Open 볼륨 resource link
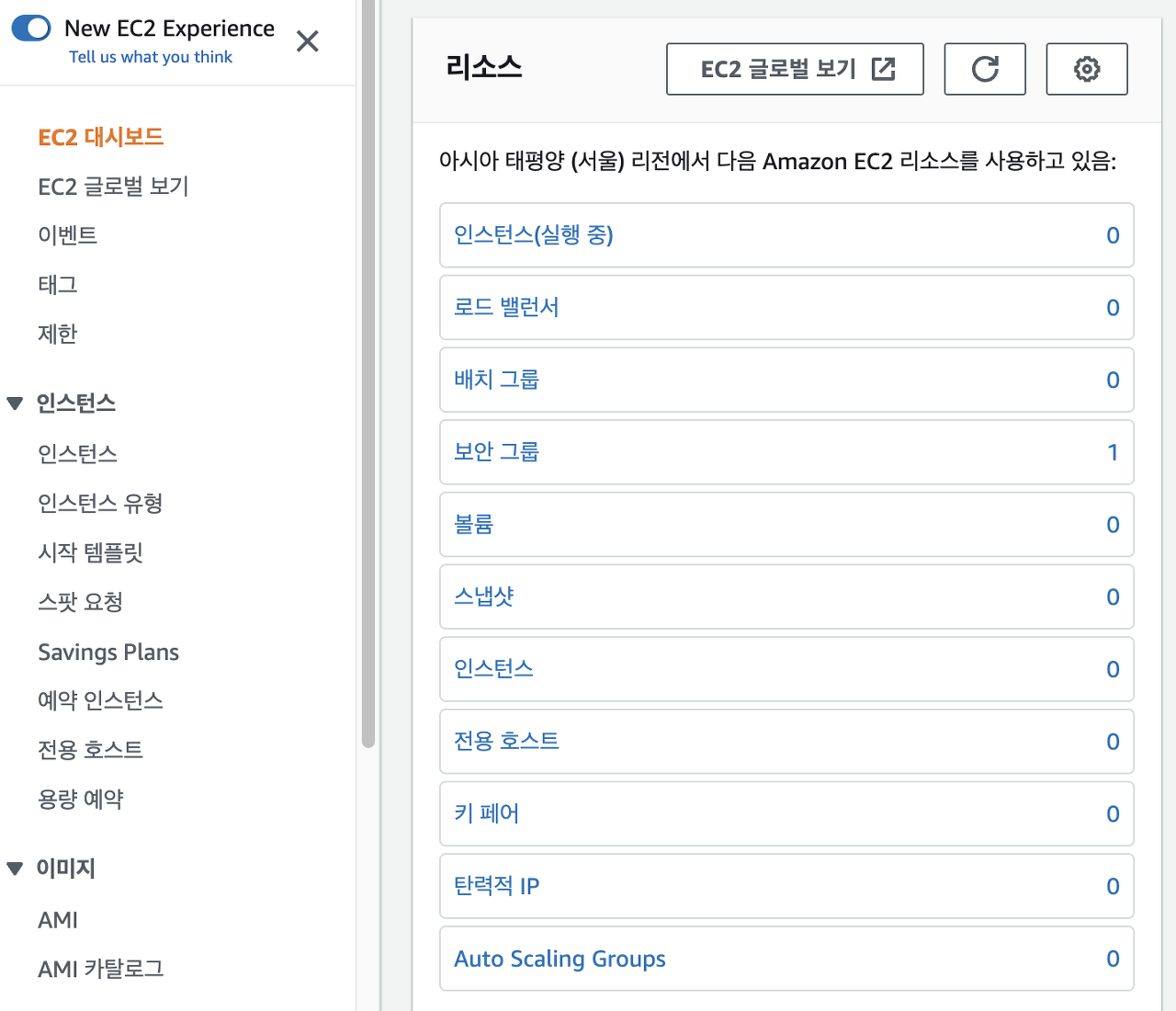Screen dimensions: 1176x1011 click(x=473, y=524)
